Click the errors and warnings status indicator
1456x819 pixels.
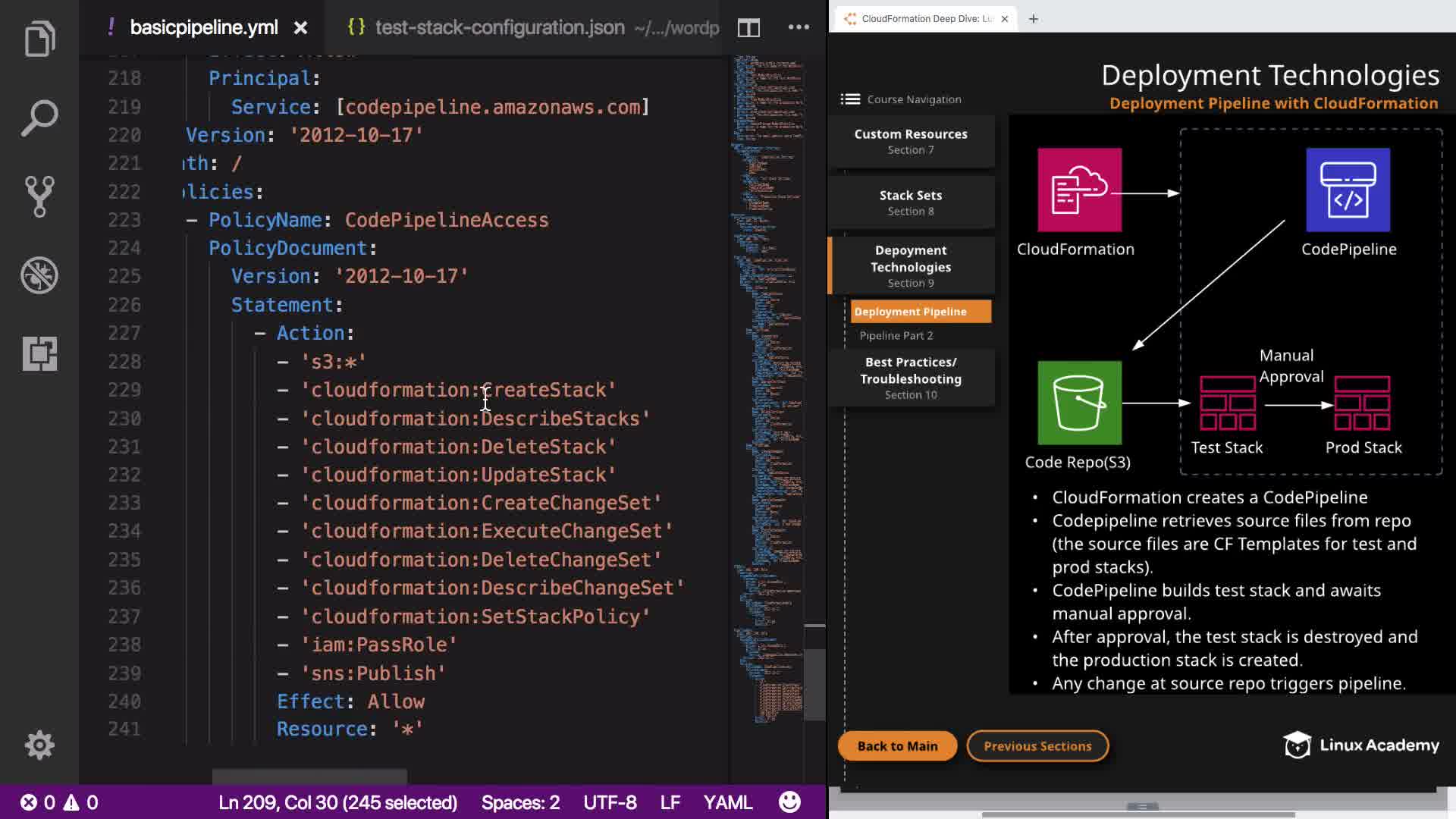pyautogui.click(x=59, y=802)
